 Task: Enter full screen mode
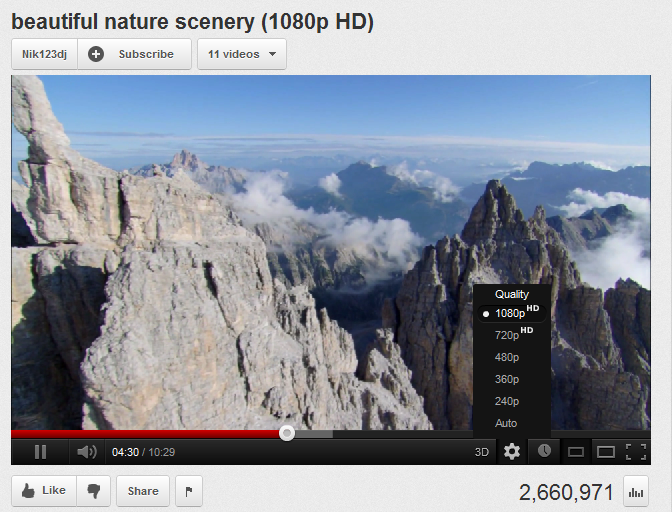pos(635,452)
